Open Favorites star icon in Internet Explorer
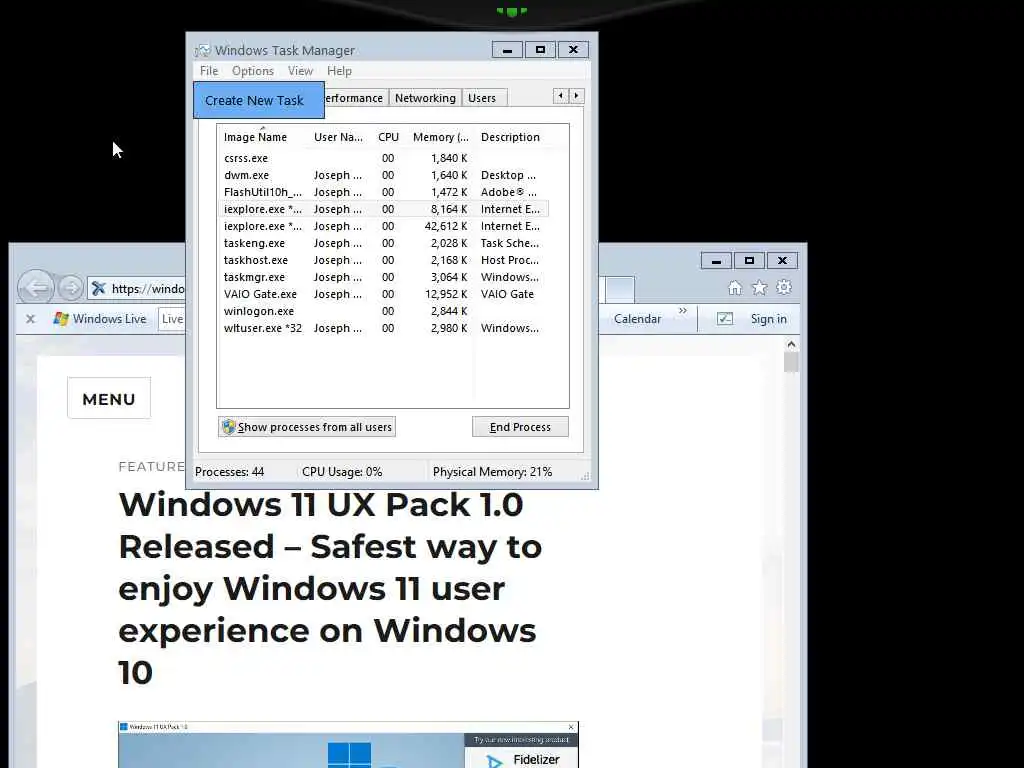This screenshot has width=1024, height=768. tap(760, 287)
